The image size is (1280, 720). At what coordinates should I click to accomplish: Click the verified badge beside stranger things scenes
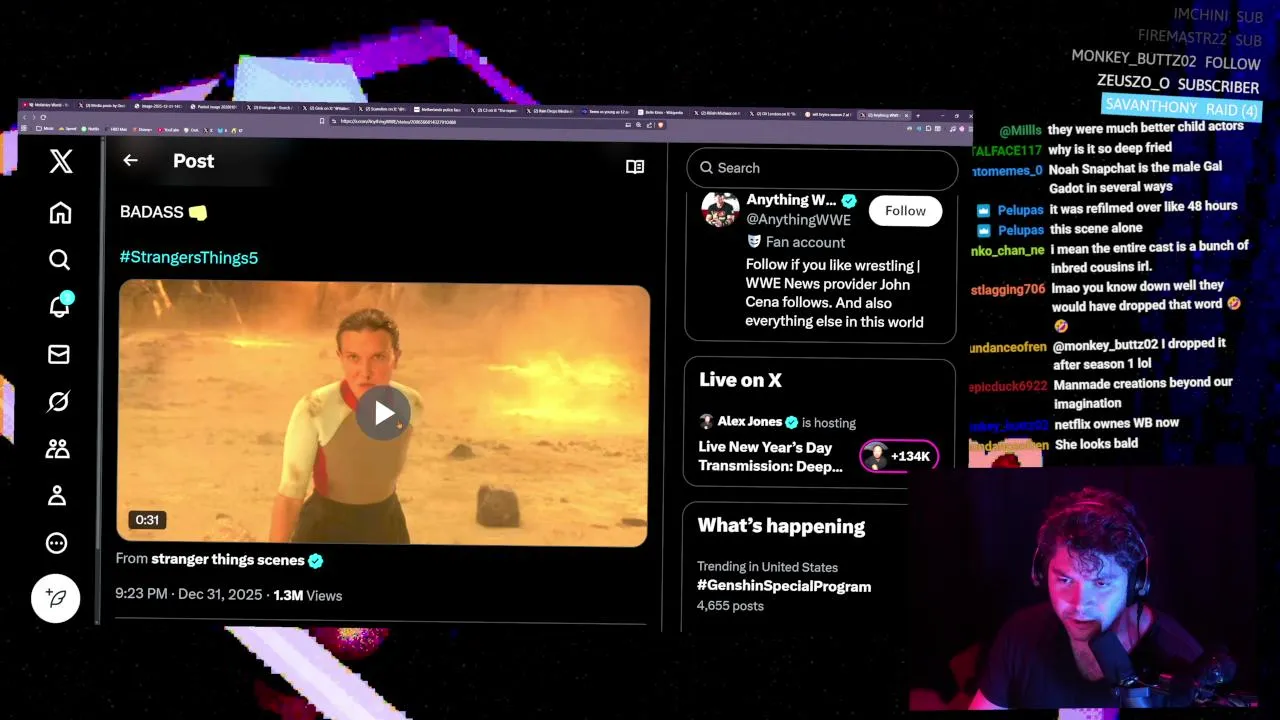tap(316, 561)
